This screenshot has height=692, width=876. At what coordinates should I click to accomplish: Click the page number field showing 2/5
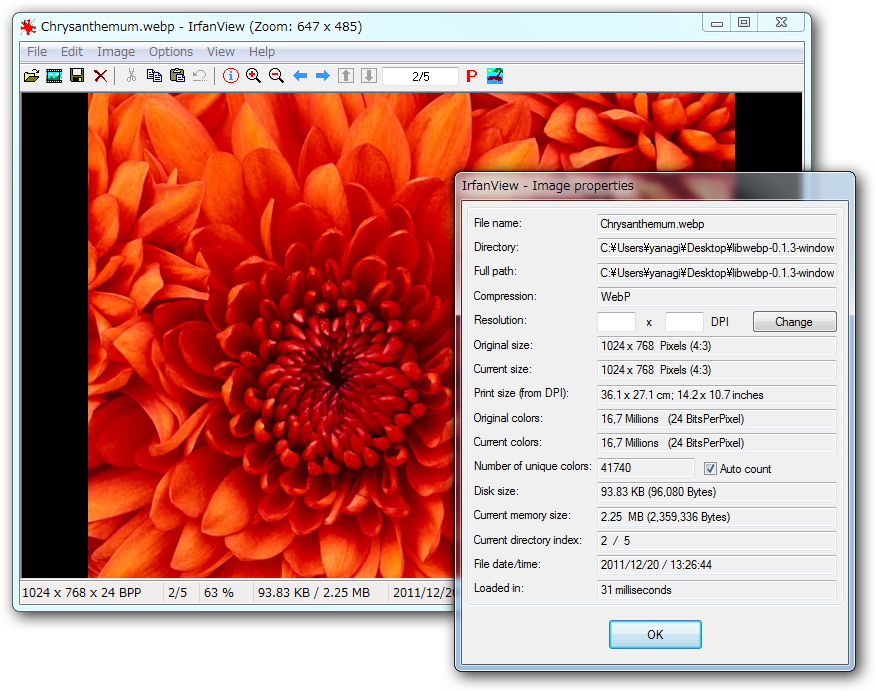(419, 75)
